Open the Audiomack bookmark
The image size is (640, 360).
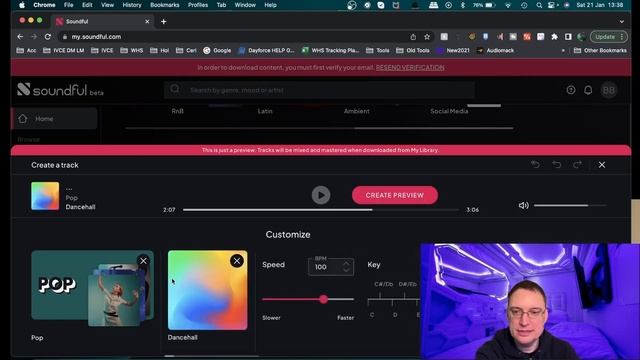[x=496, y=50]
